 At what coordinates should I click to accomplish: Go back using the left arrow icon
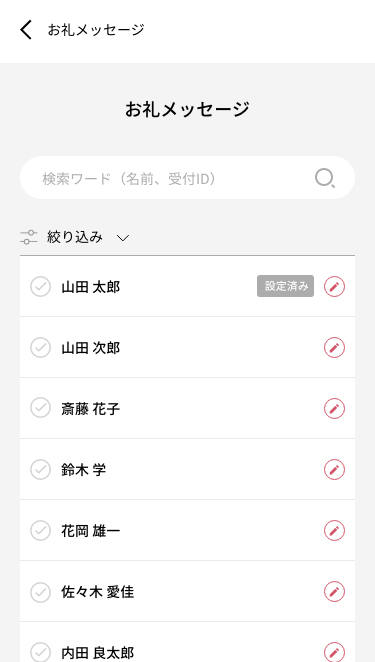[26, 30]
